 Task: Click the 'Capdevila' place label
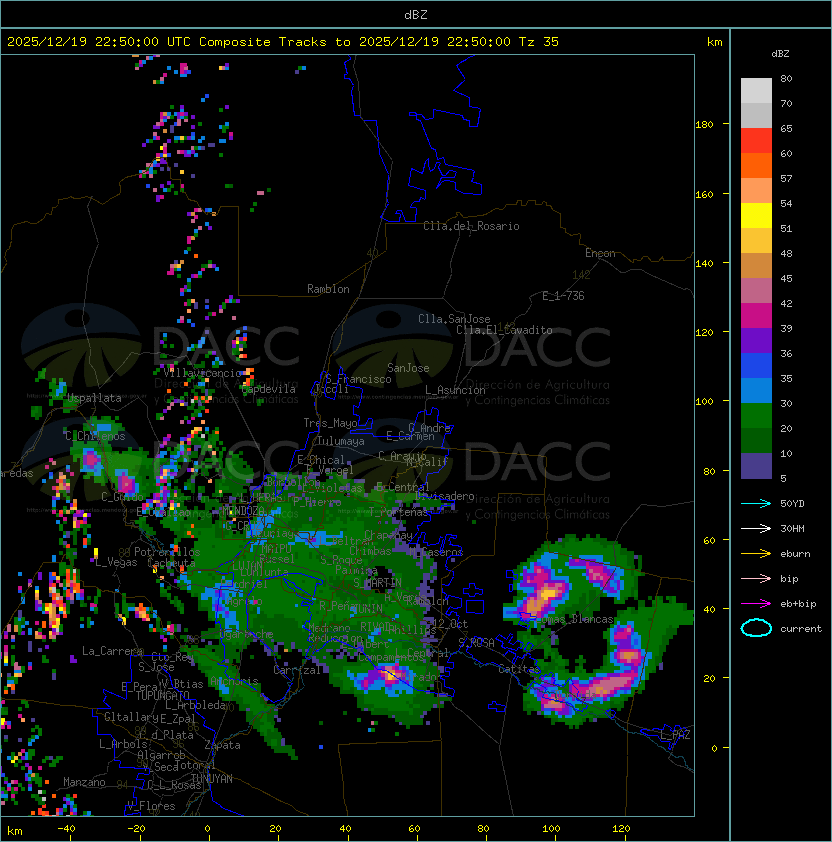click(268, 389)
